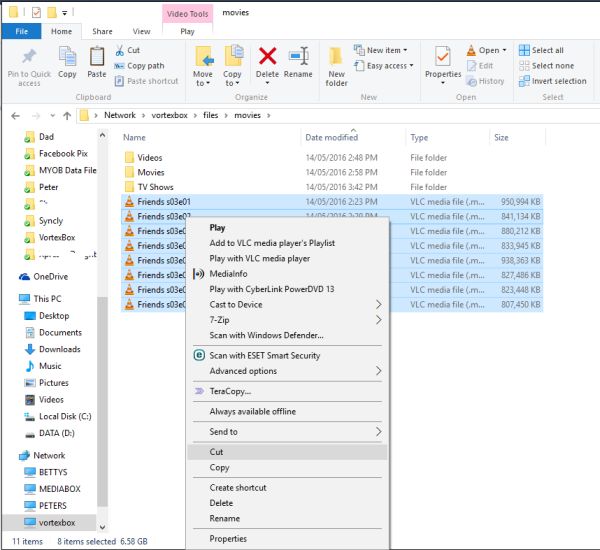This screenshot has height=550, width=600.
Task: Click the New folder icon
Action: tap(336, 57)
